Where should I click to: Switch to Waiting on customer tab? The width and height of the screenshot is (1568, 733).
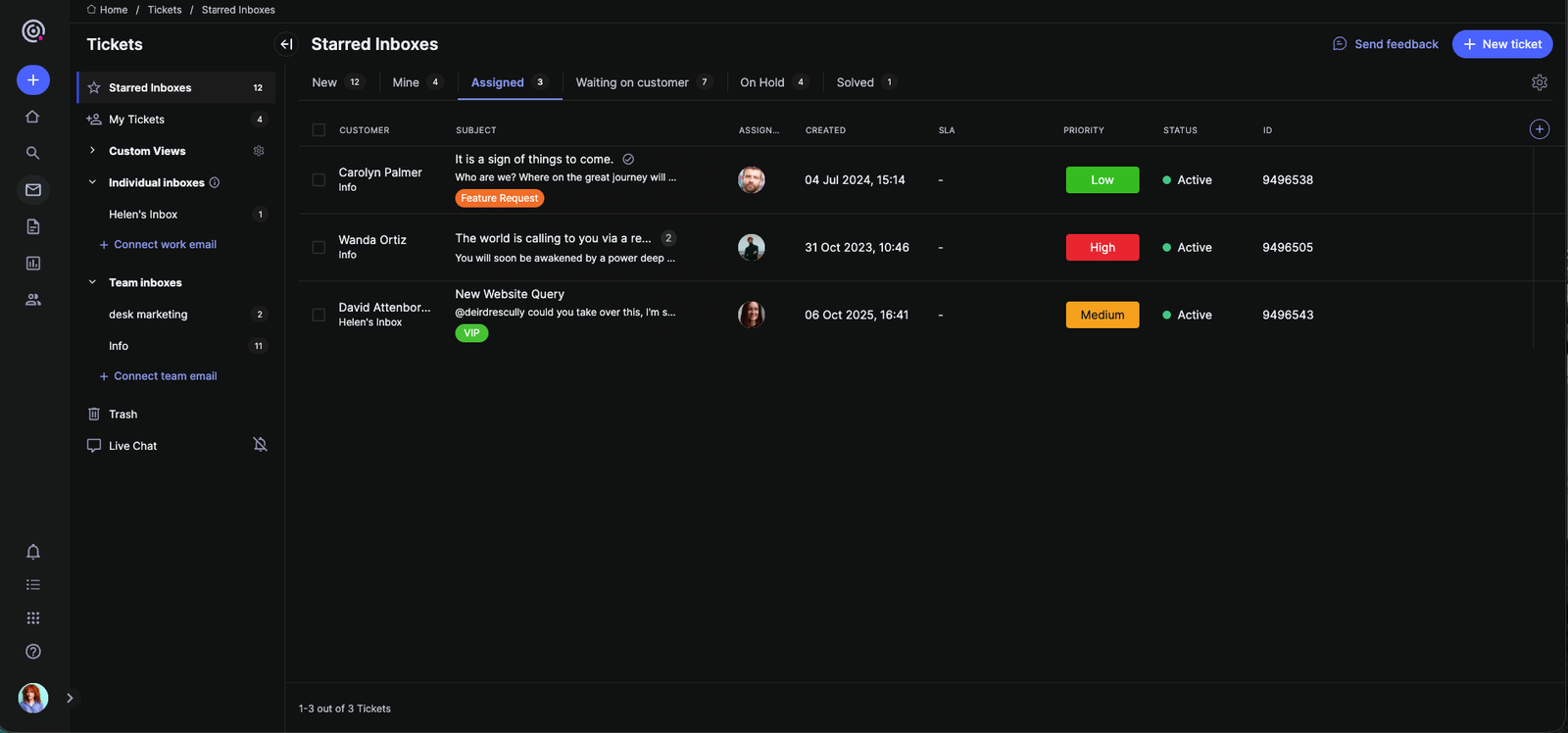(x=632, y=82)
